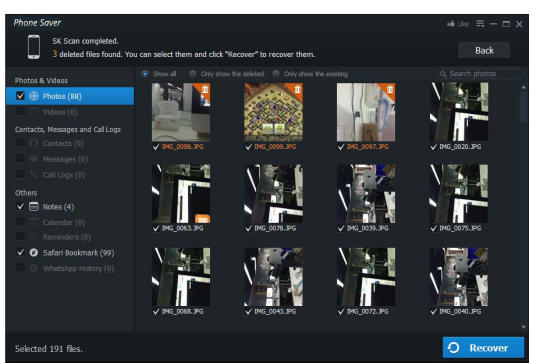The image size is (540, 363).
Task: Click inside the Search photos field
Action: pyautogui.click(x=480, y=74)
